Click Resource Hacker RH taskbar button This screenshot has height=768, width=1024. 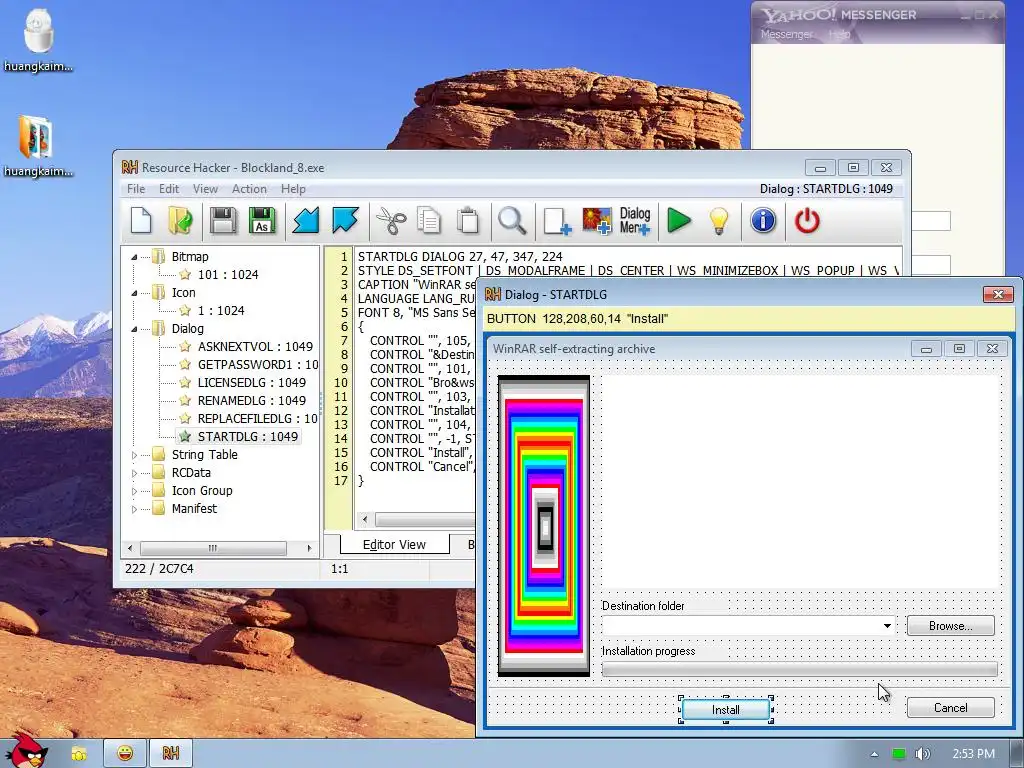coord(170,753)
